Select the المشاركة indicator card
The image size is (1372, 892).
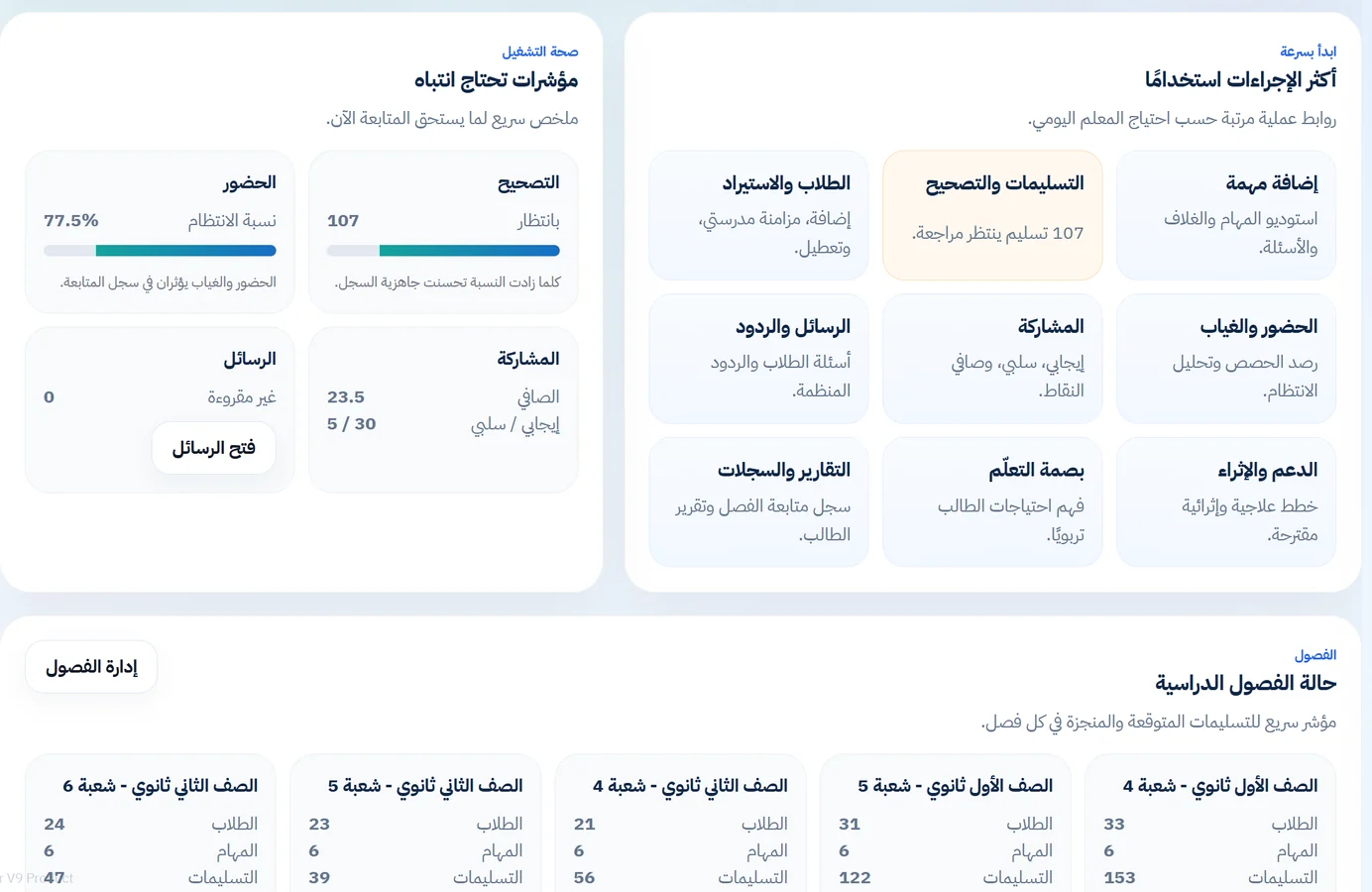click(443, 410)
